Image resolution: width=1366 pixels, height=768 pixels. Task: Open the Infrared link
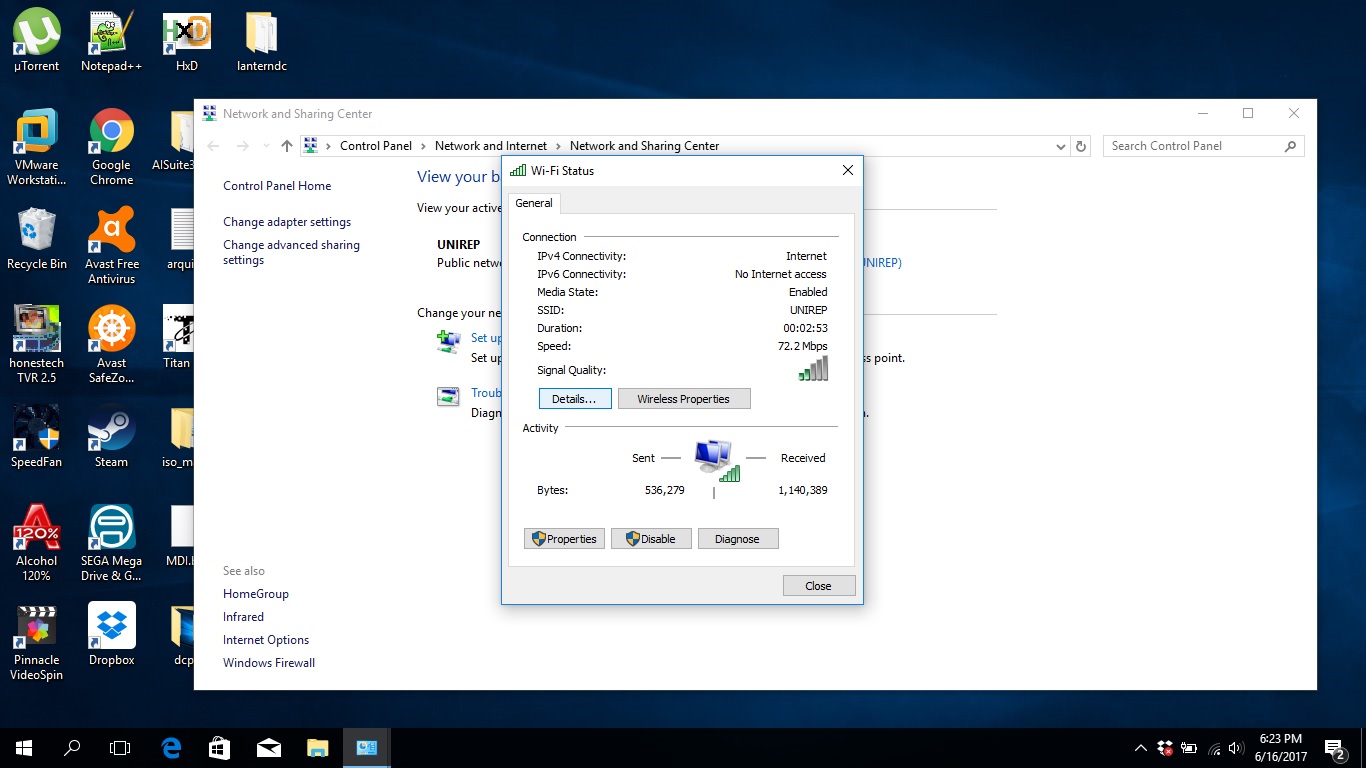[x=243, y=617]
